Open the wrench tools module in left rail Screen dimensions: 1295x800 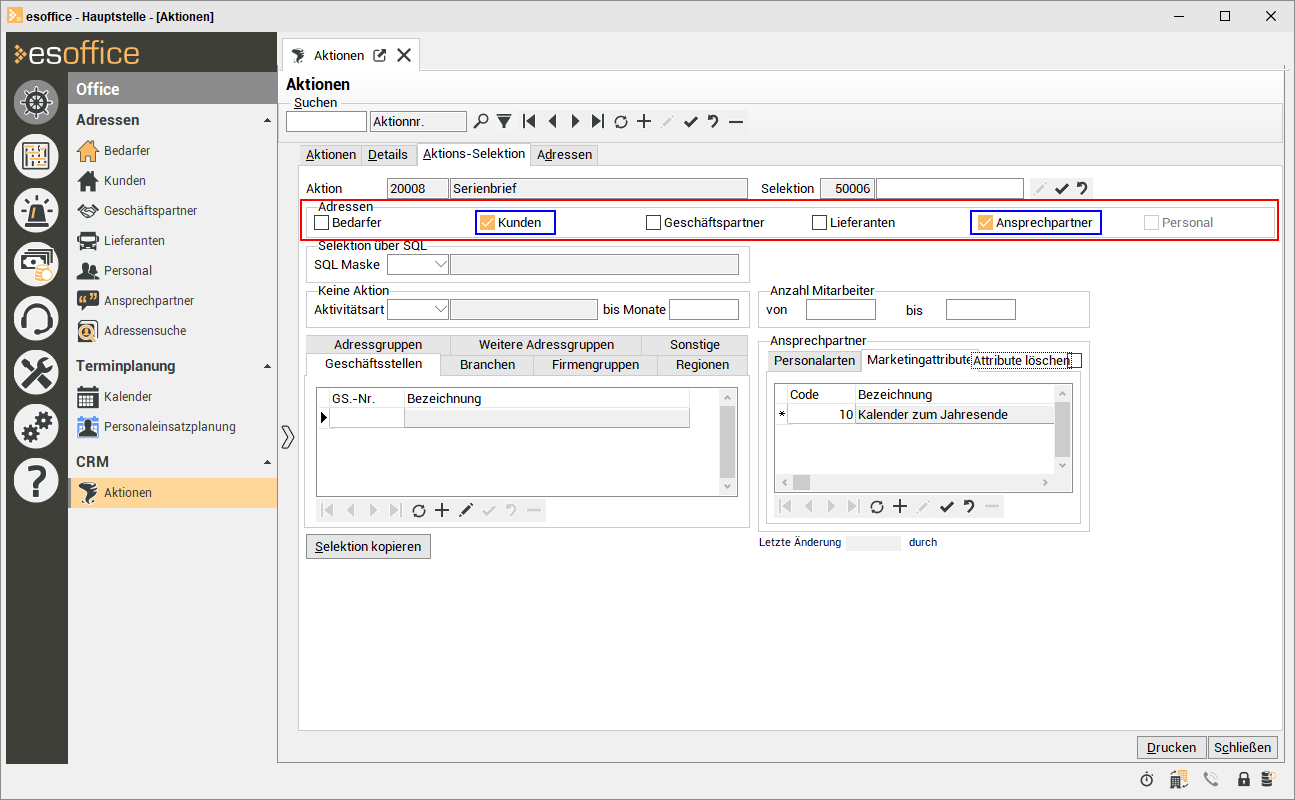click(36, 373)
